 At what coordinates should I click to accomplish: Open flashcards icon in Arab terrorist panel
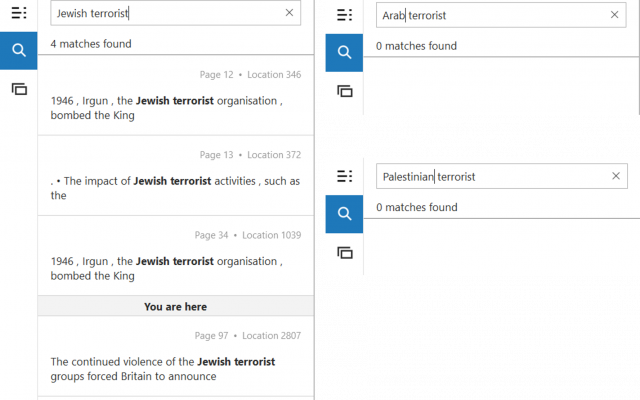click(x=345, y=91)
